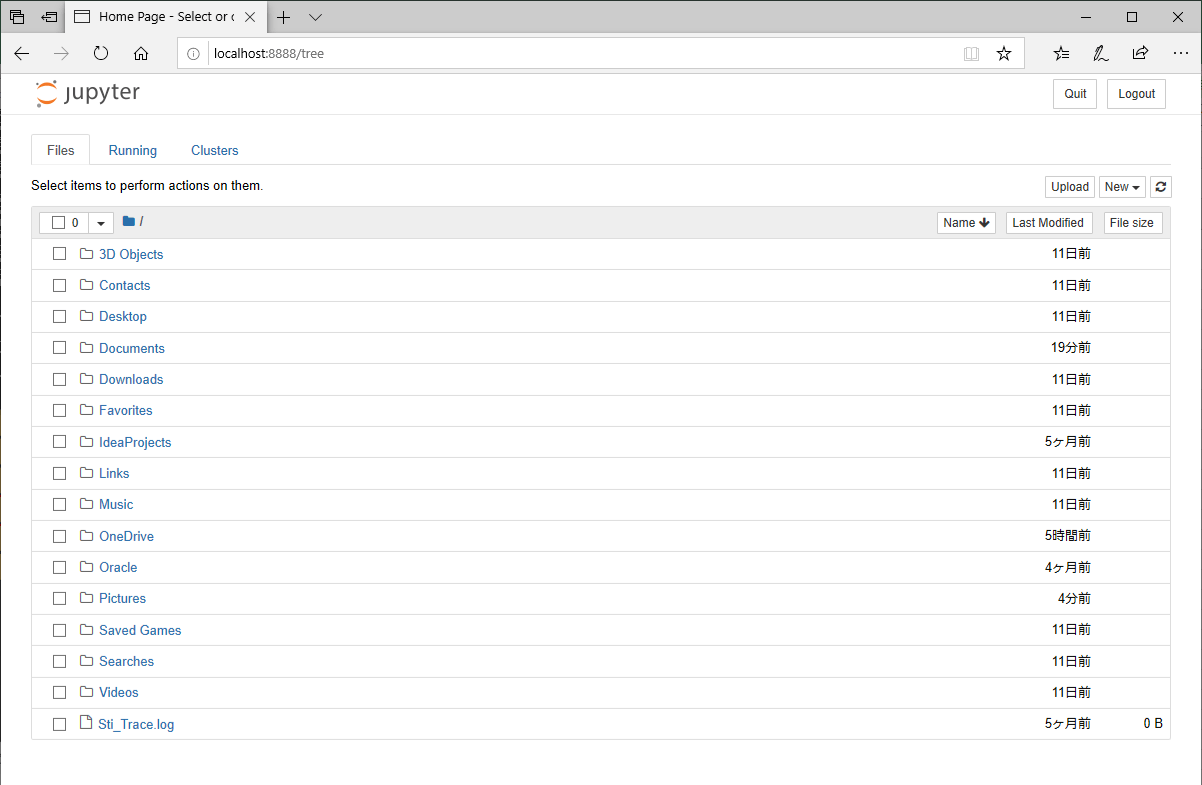Open the Sti_Trace.log file link
Screen dimensions: 1202x785
136,724
